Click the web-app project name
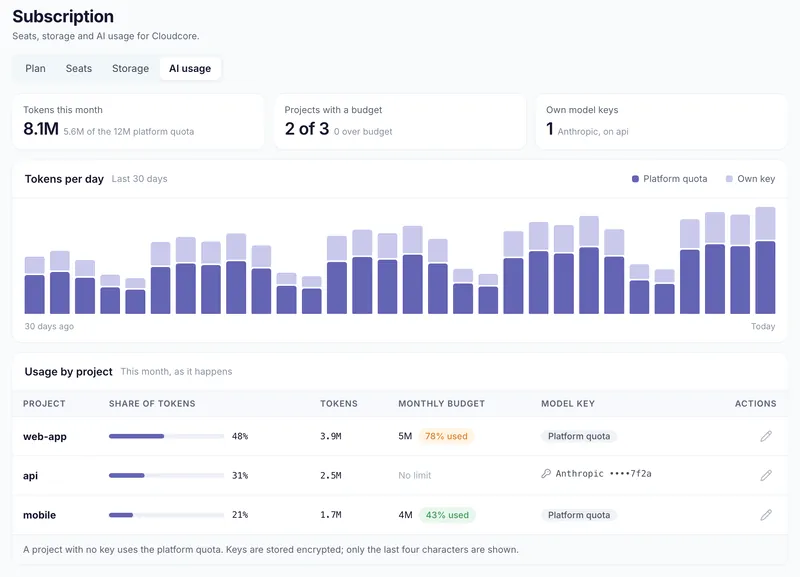Image resolution: width=800 pixels, height=577 pixels. coord(45,437)
